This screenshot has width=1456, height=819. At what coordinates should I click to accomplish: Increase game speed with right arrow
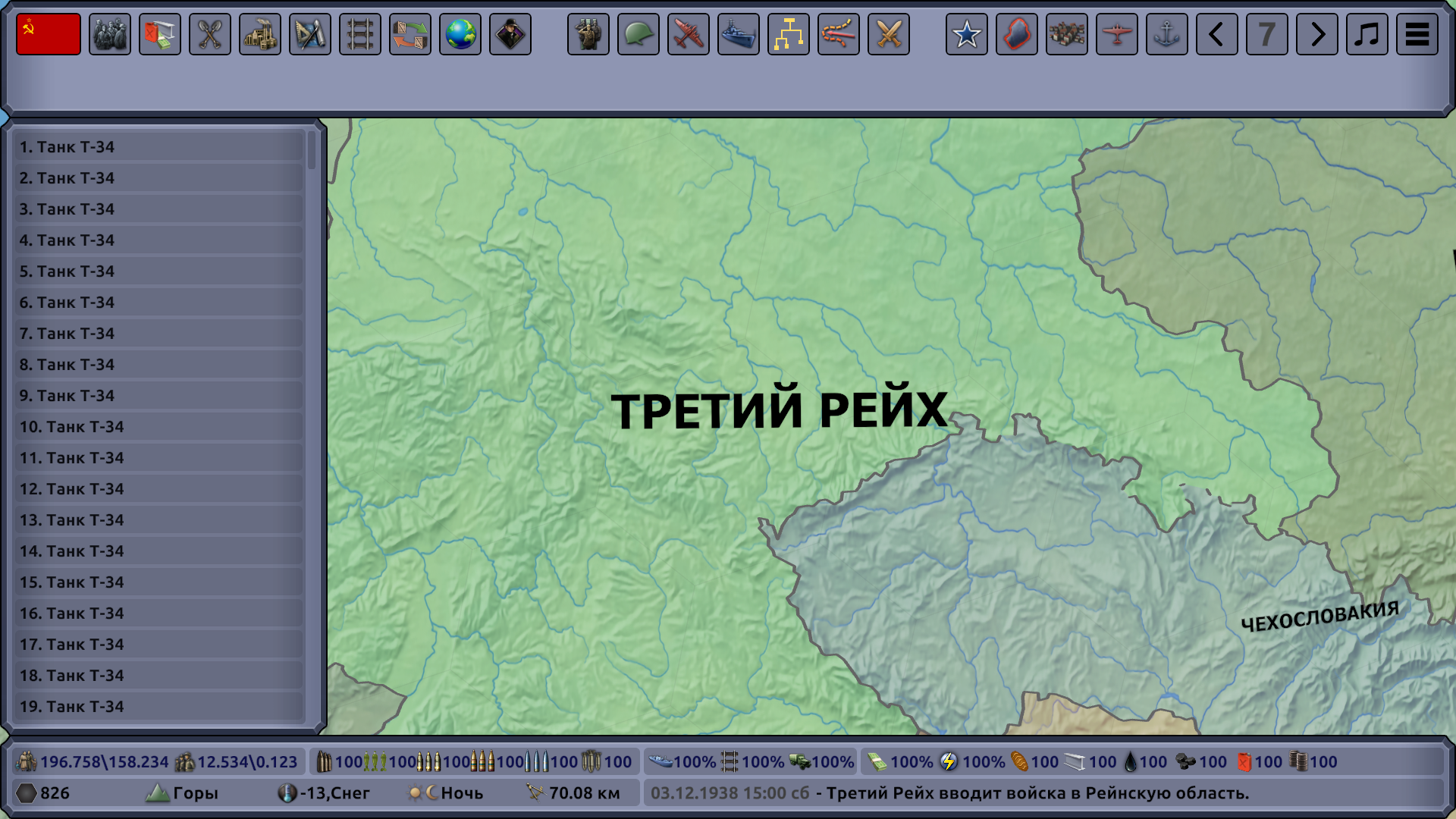1317,34
